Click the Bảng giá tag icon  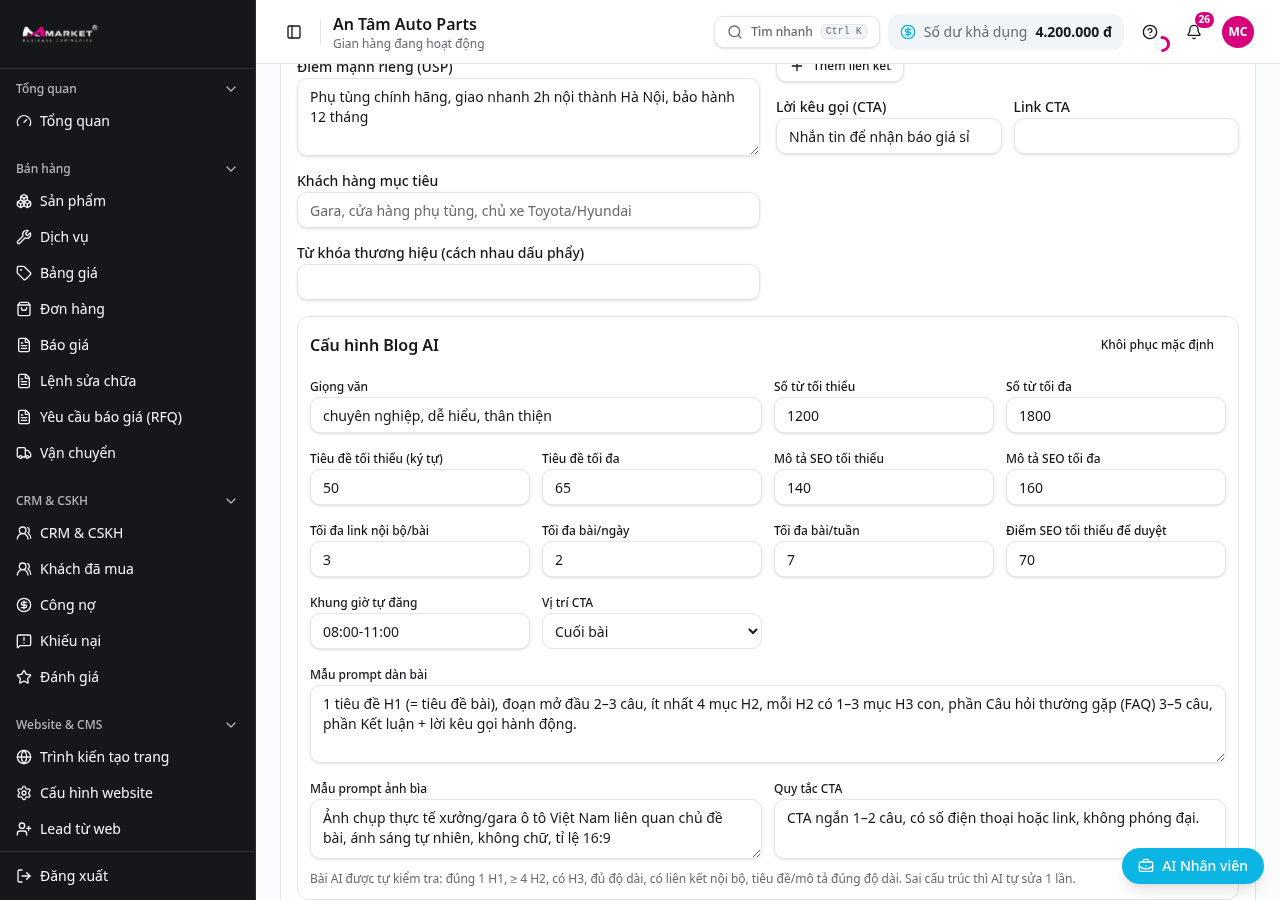click(24, 273)
